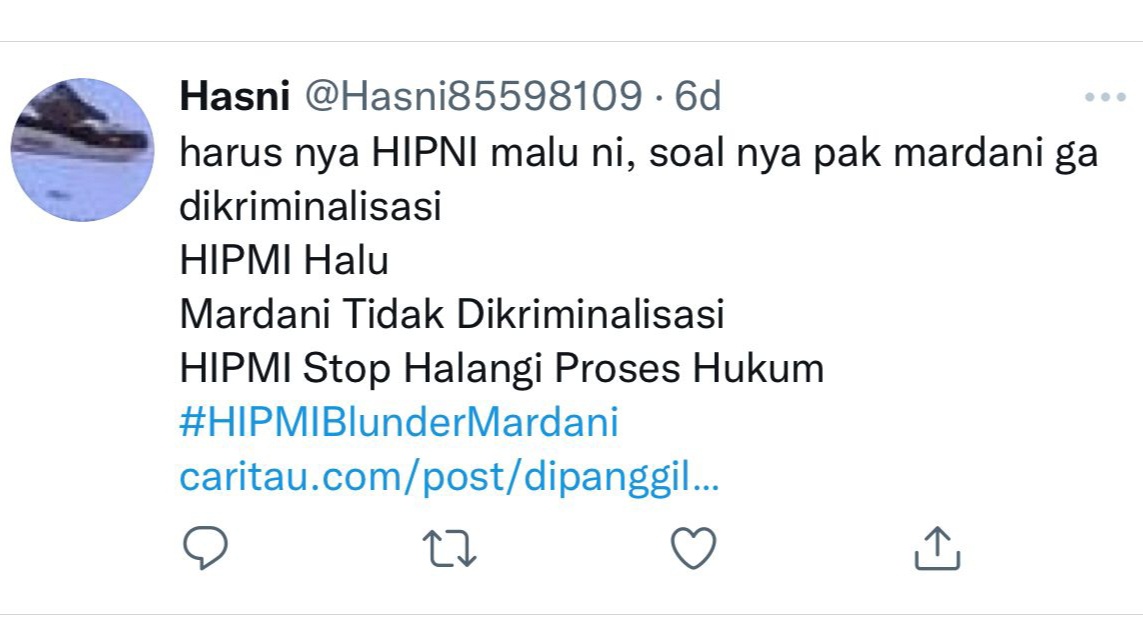The height and width of the screenshot is (643, 1143).
Task: Click "Mardani Tidak Dikriminalisasi" text
Action: click(452, 314)
